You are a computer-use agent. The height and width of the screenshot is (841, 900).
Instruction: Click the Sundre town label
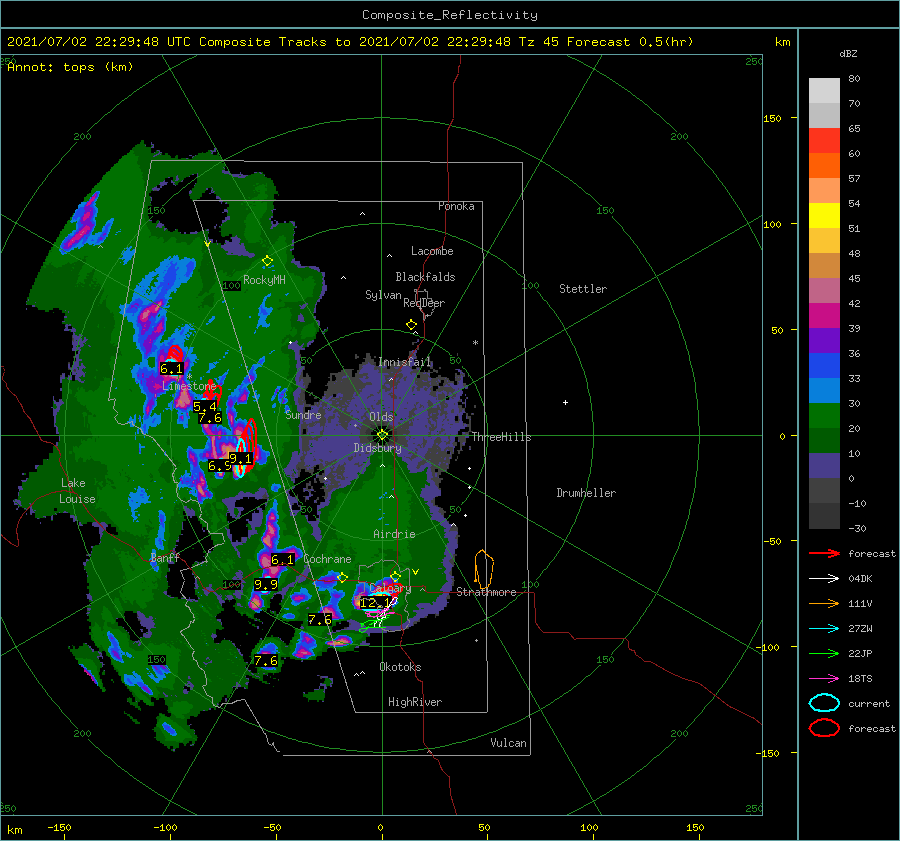pyautogui.click(x=303, y=414)
